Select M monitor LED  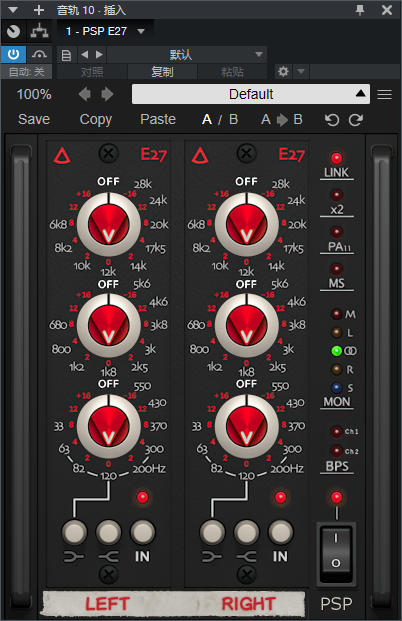point(336,314)
